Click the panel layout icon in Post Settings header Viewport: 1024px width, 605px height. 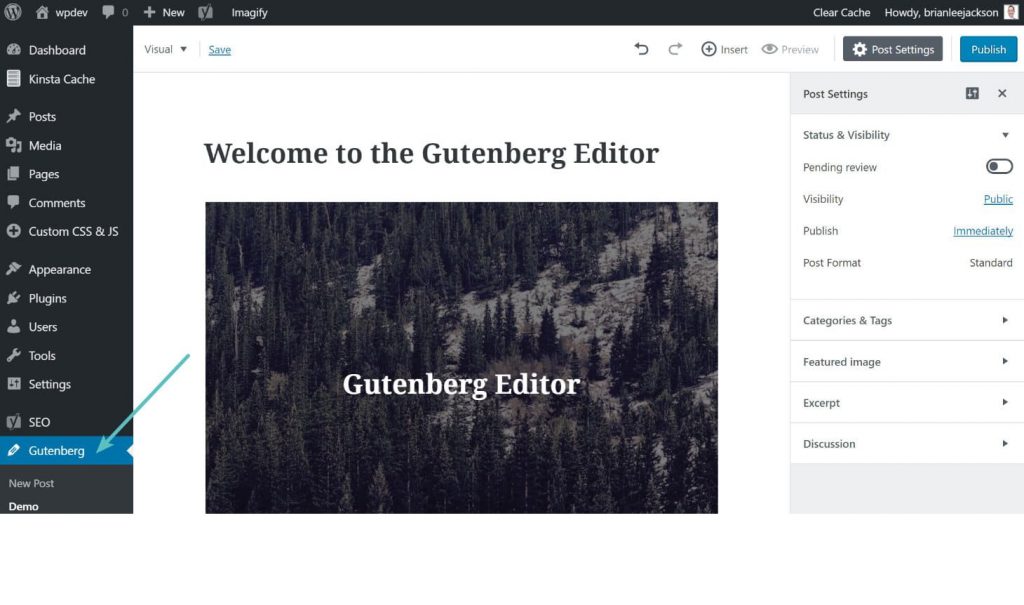tap(972, 93)
